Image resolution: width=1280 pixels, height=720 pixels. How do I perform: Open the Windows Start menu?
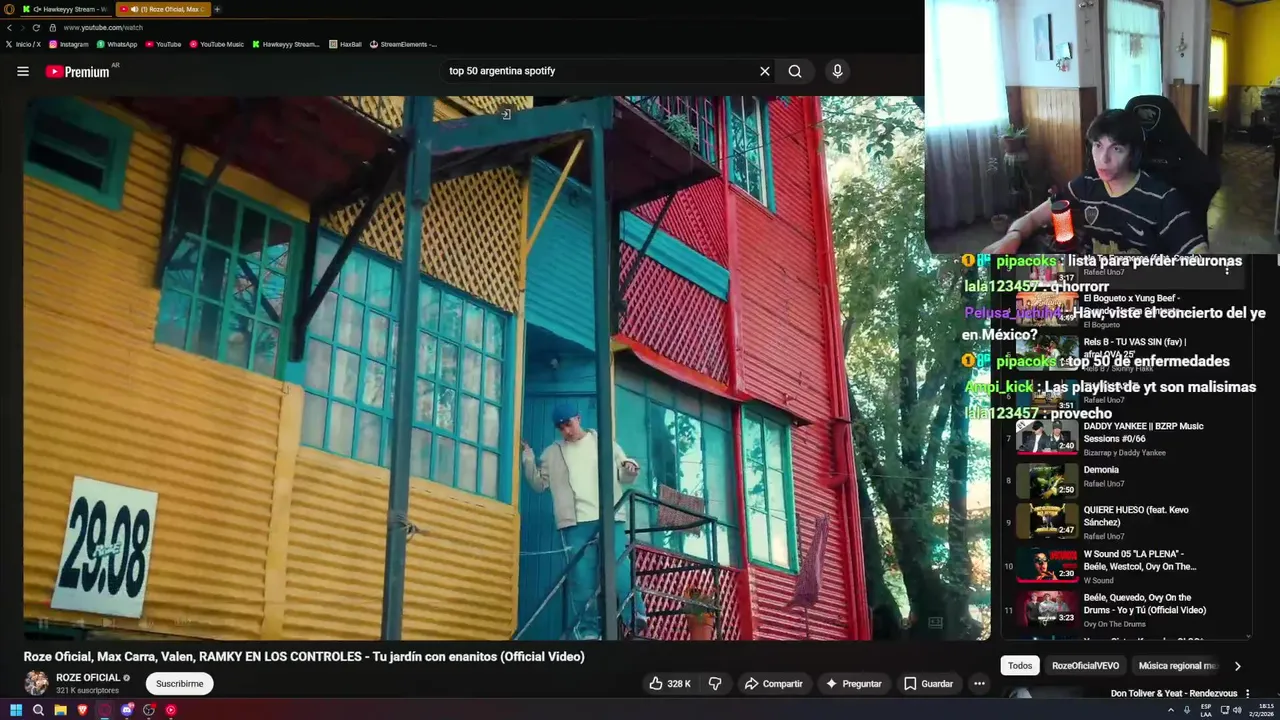pos(16,710)
